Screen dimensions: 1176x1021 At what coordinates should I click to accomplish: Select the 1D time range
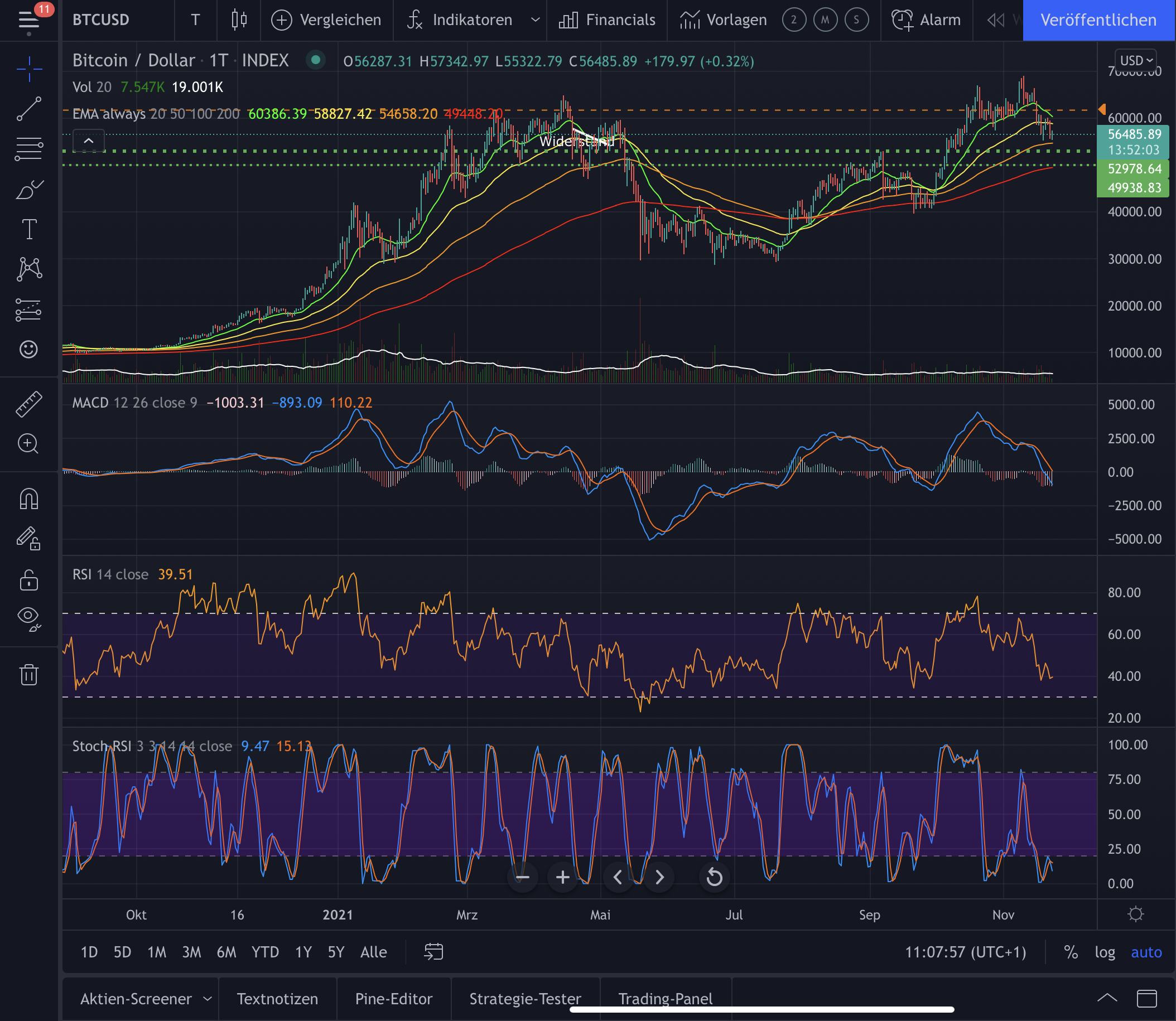pos(89,952)
